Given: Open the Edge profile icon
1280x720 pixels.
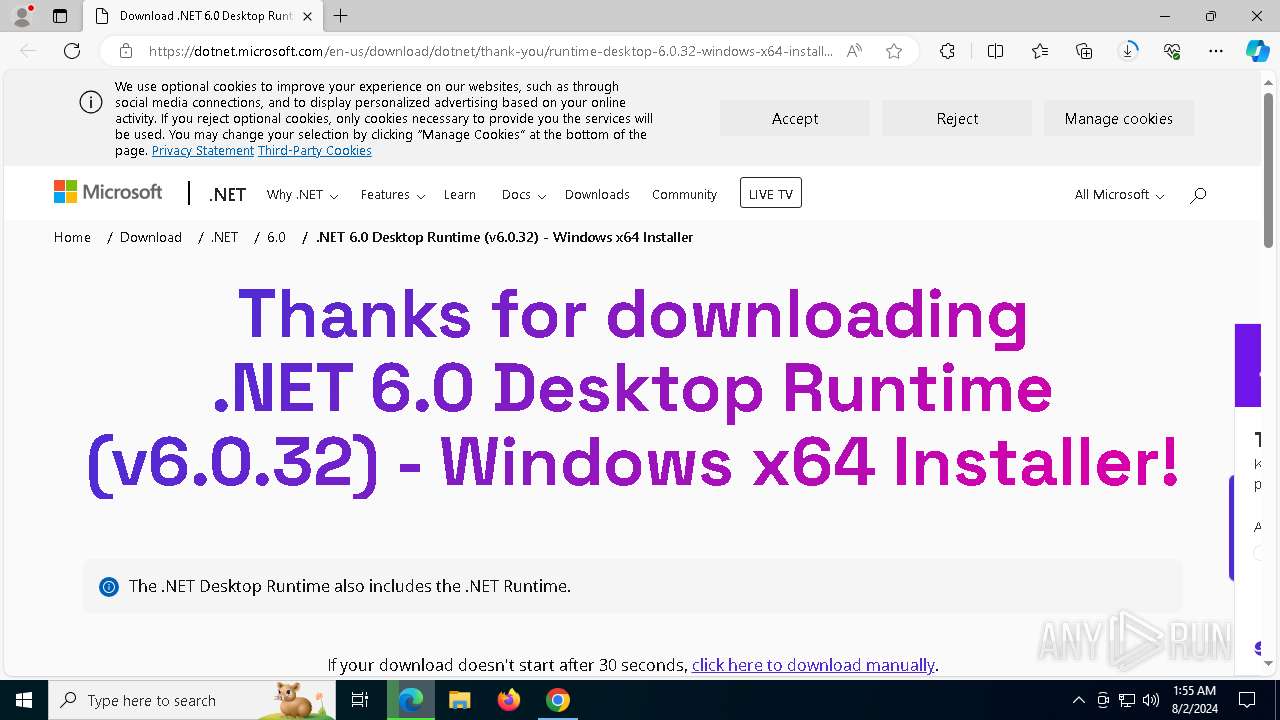Looking at the screenshot, I should coord(22,16).
